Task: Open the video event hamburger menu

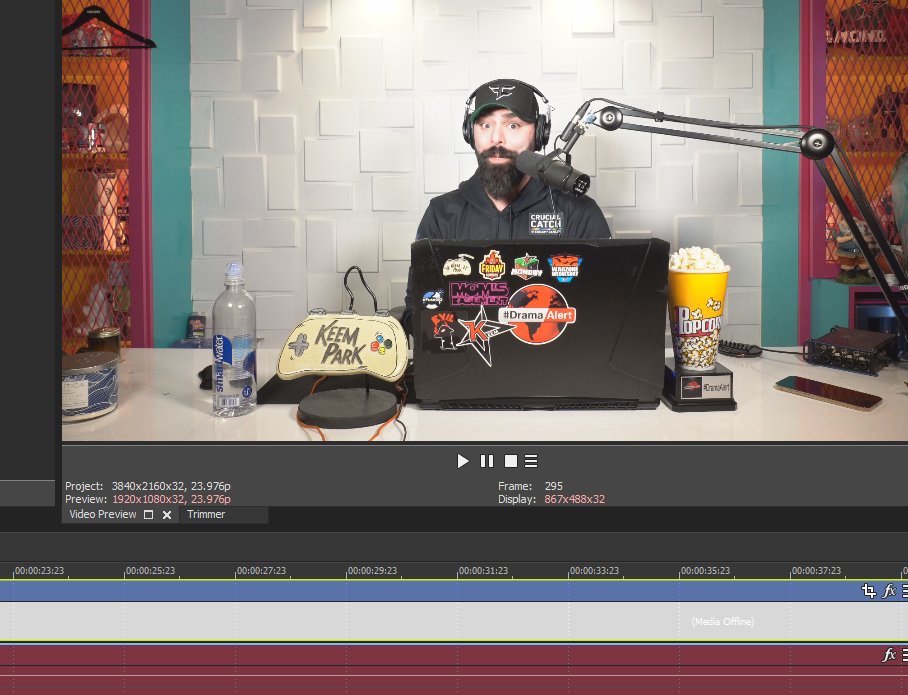Action: [904, 591]
